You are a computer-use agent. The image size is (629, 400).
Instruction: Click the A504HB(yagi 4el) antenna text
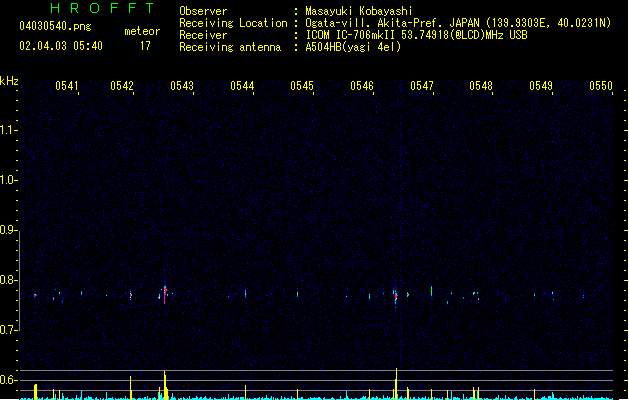click(x=353, y=47)
